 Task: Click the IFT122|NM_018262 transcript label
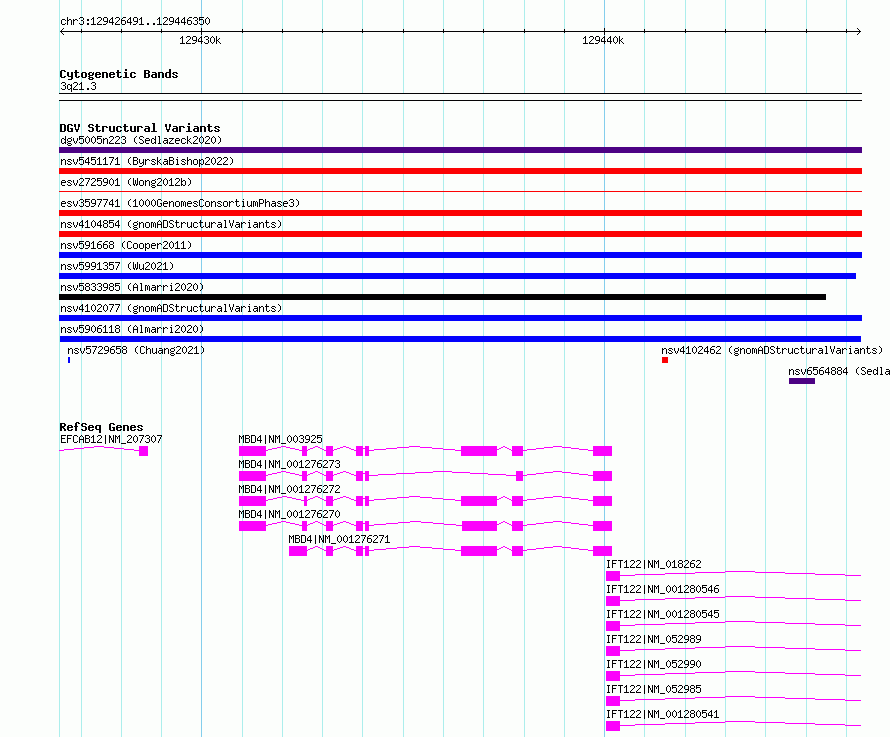pos(654,564)
